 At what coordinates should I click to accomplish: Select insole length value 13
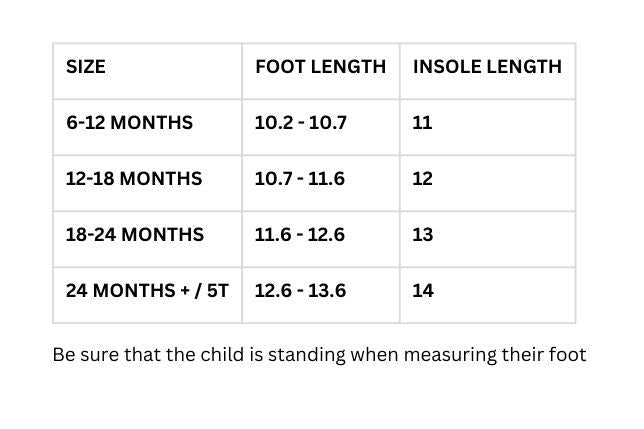pos(422,236)
